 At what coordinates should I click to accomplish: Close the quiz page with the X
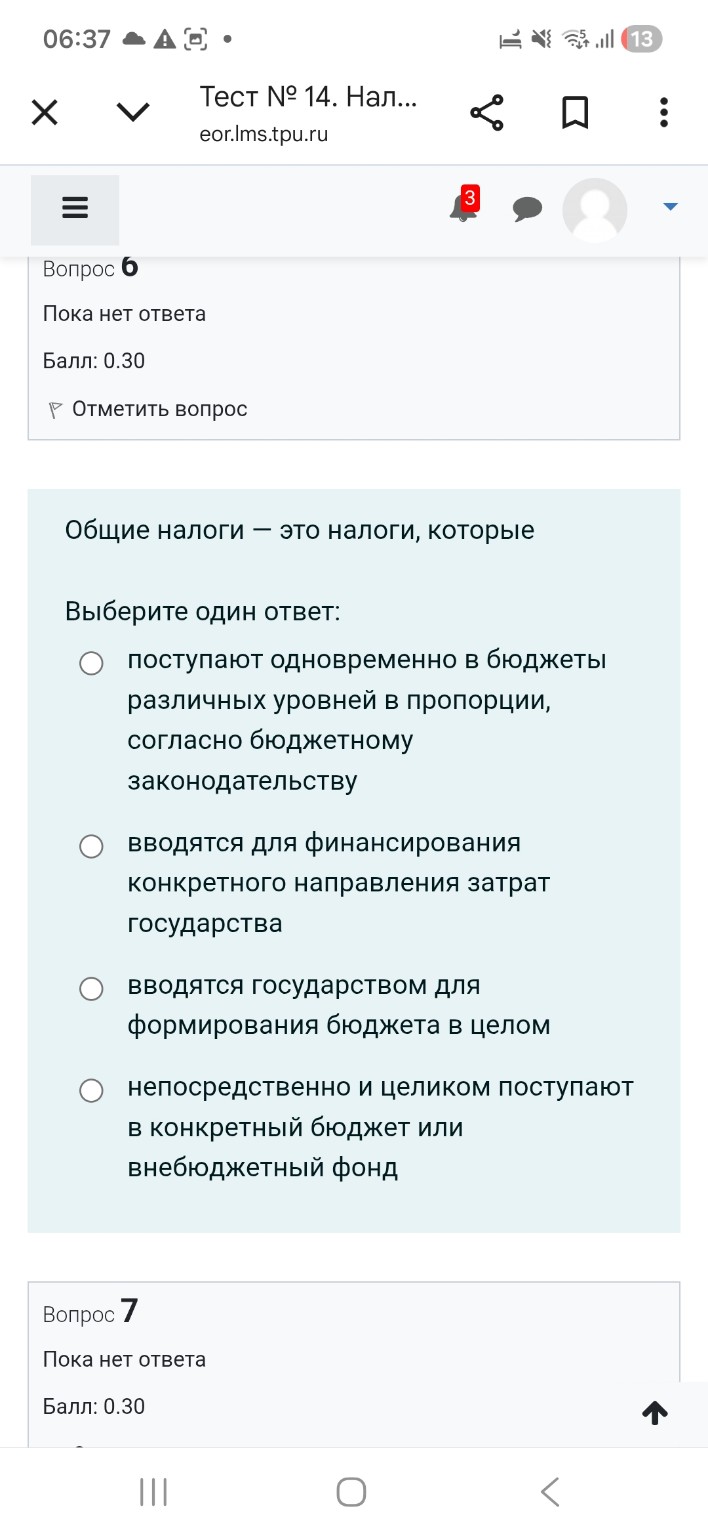point(44,112)
